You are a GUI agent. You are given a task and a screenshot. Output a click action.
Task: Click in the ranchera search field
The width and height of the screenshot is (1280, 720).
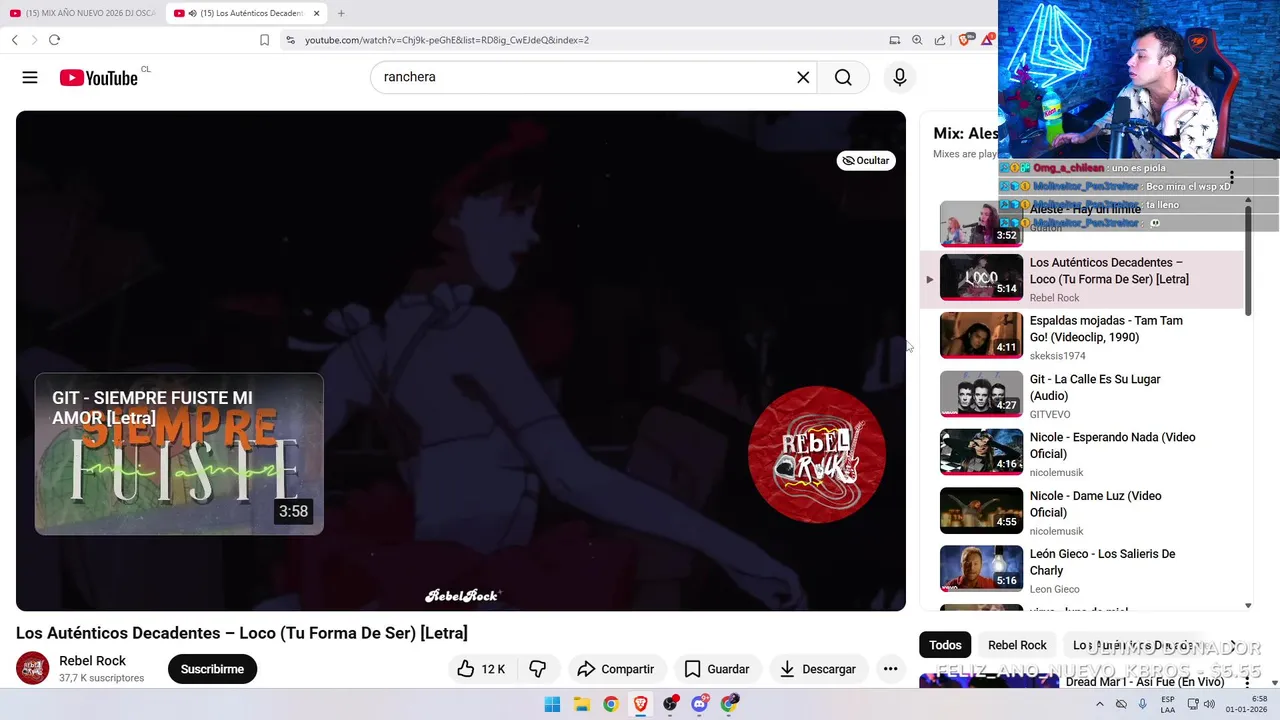pyautogui.click(x=585, y=77)
